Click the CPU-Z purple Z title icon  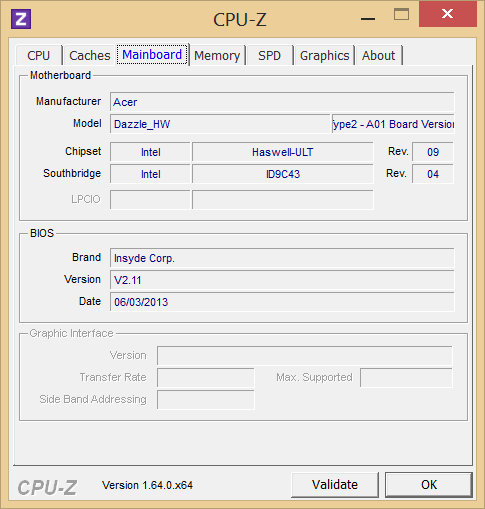coord(21,19)
